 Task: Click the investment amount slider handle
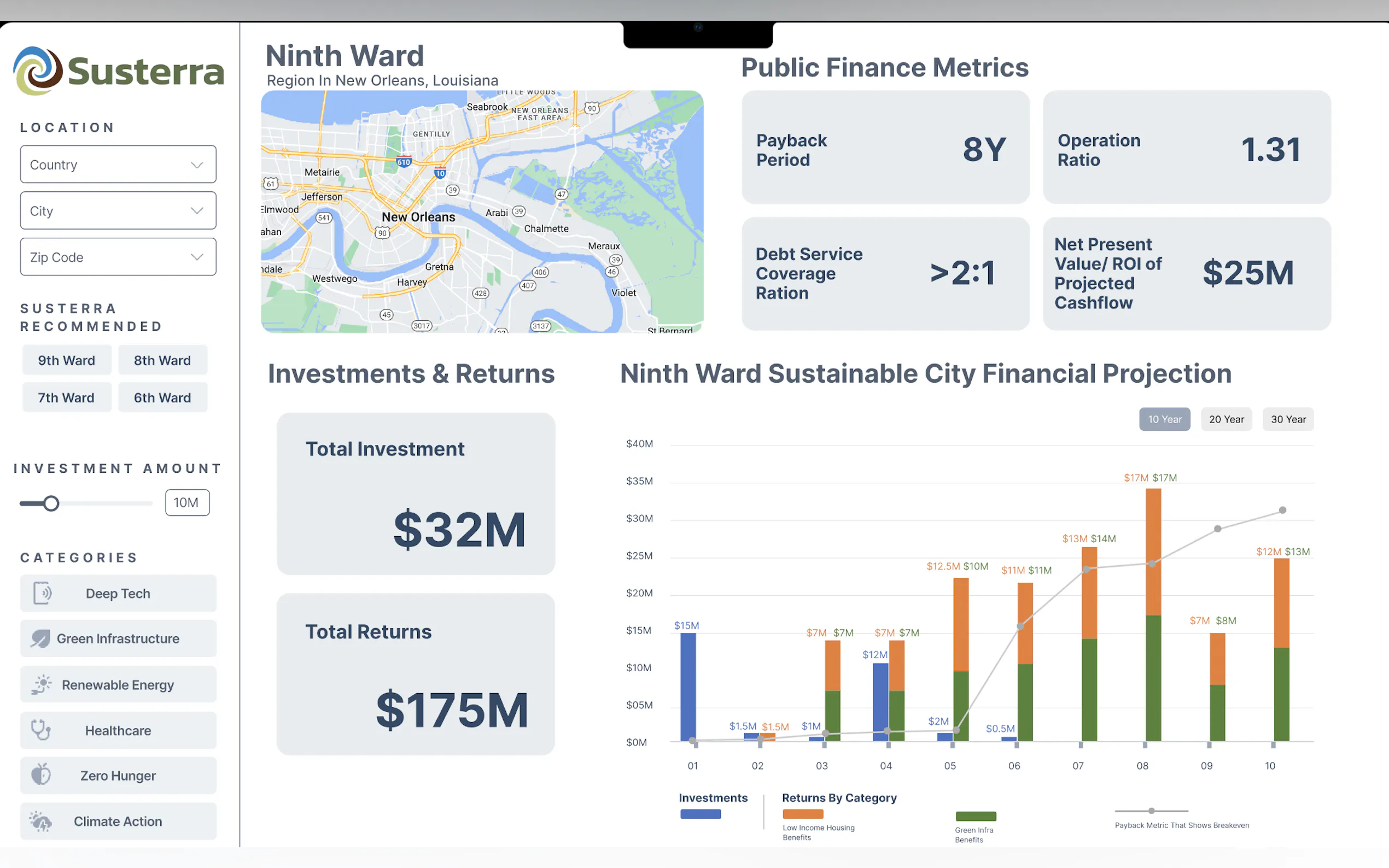point(52,503)
